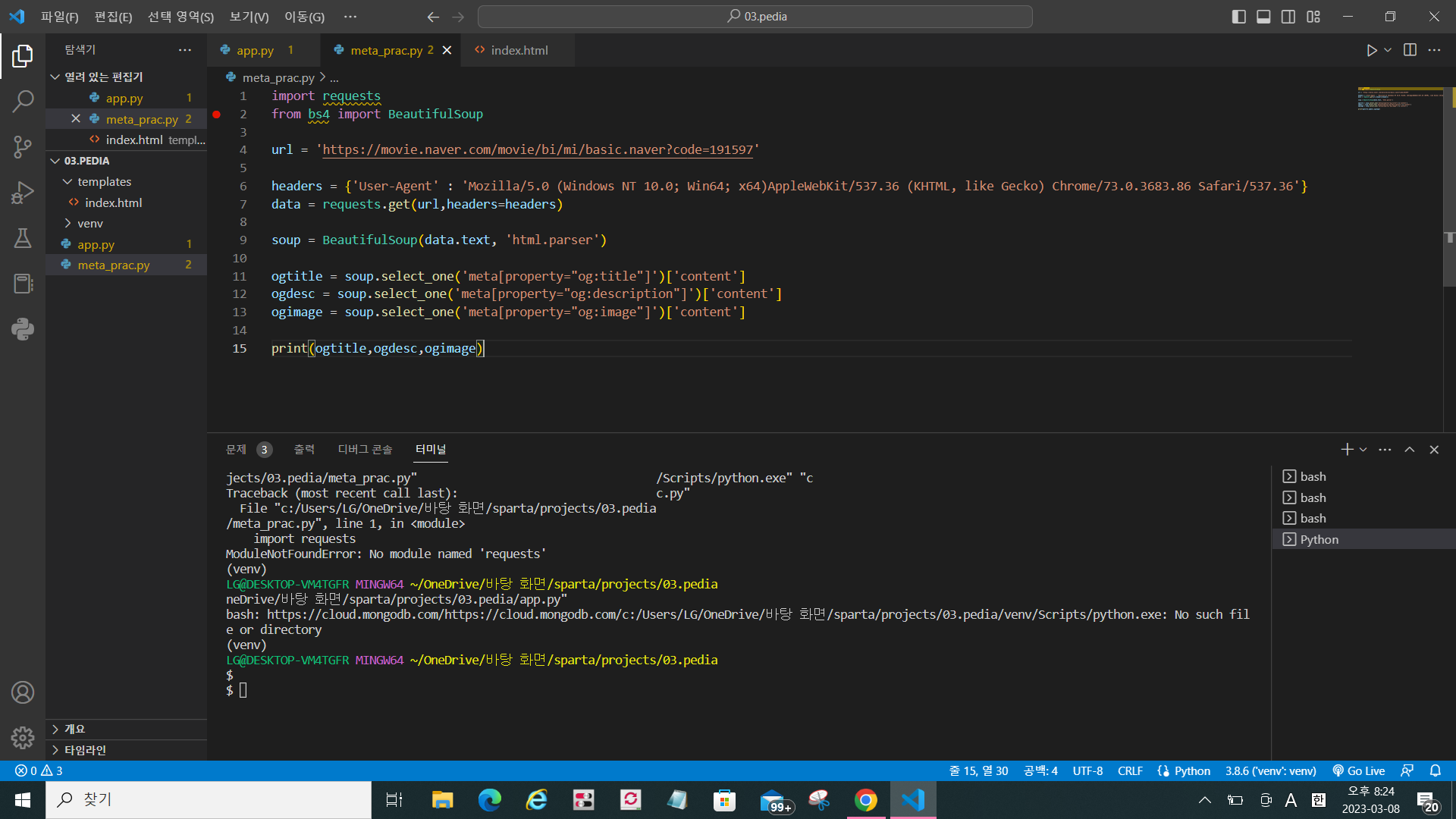Toggle the bottom panel layout icon
This screenshot has height=819, width=1456.
click(x=1263, y=17)
